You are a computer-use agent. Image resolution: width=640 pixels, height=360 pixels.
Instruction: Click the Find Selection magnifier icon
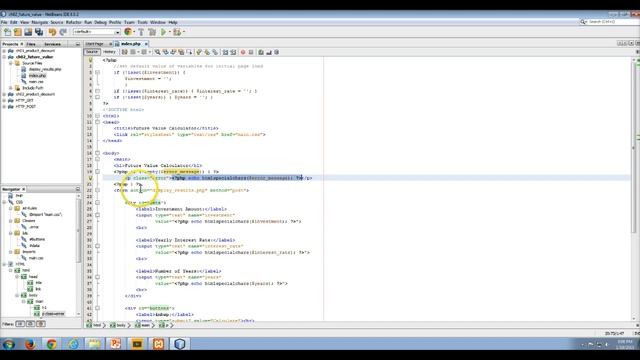157,52
